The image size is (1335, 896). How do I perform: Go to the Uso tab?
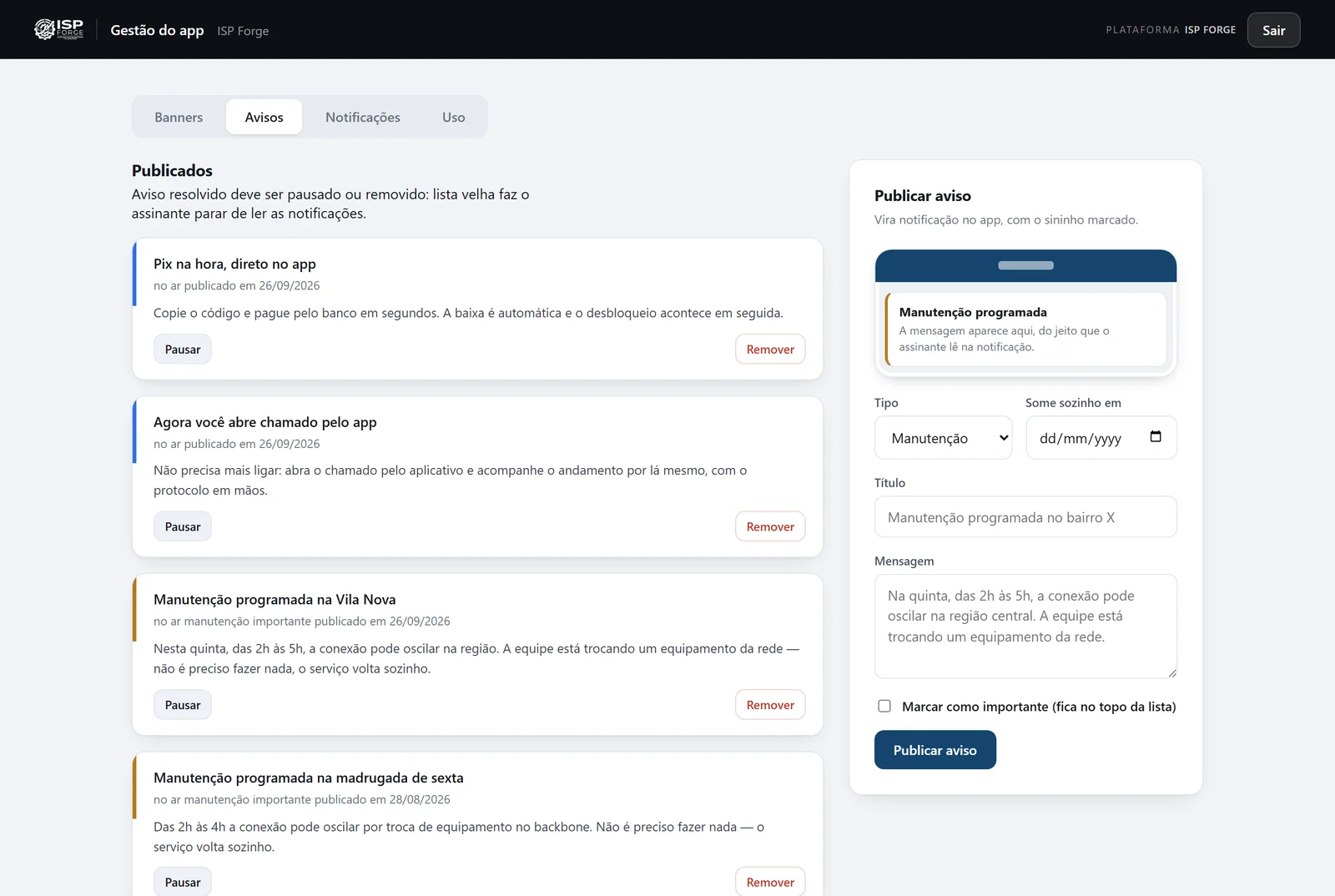click(x=454, y=117)
